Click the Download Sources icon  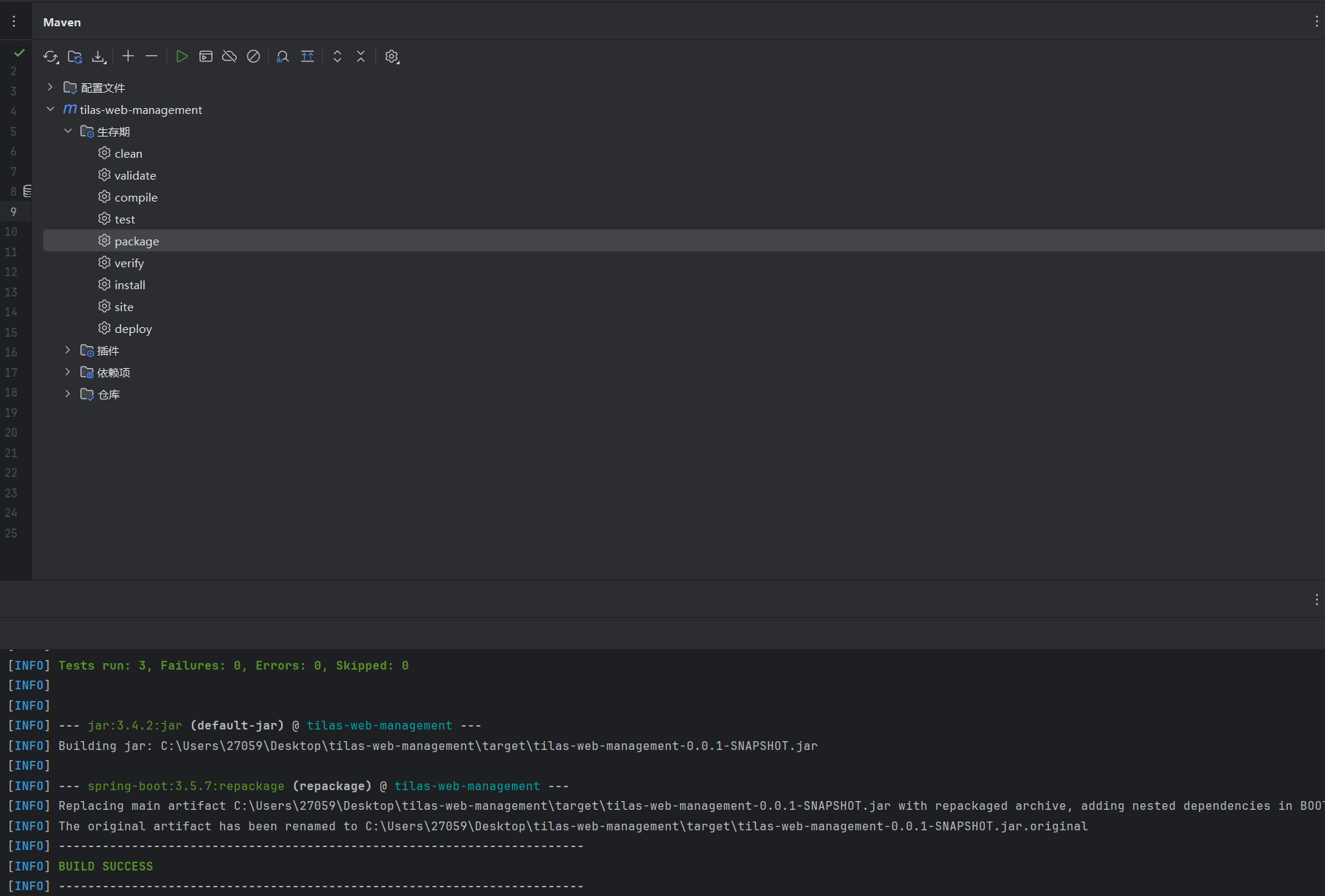pos(99,57)
